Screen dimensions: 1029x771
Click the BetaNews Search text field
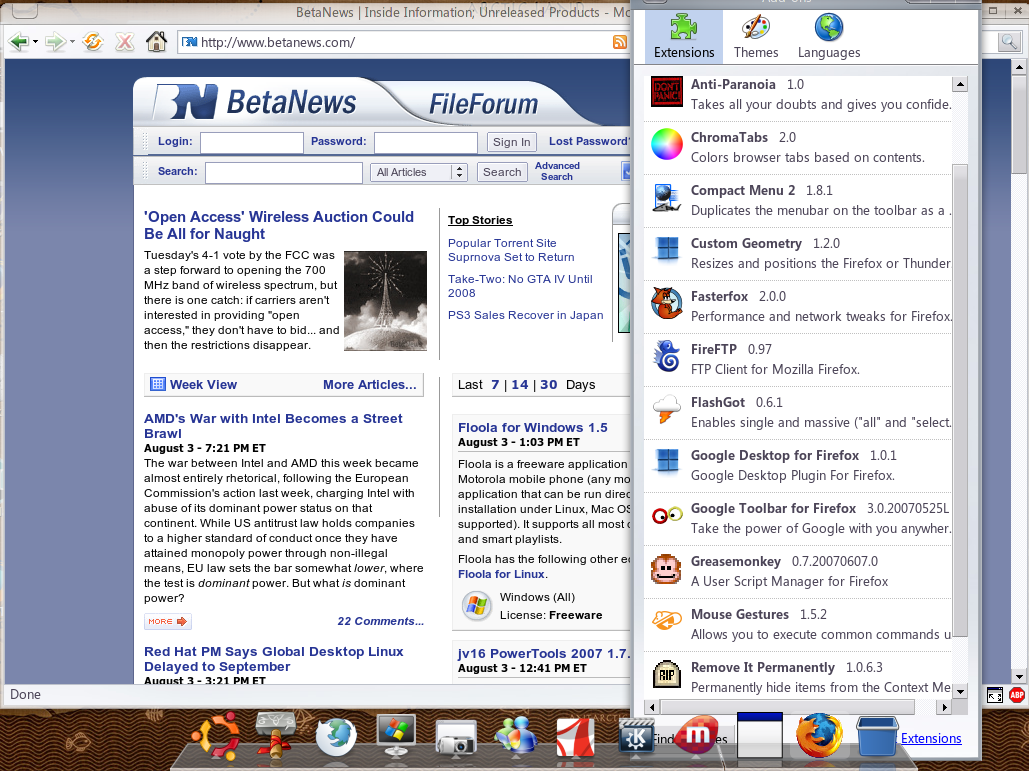pyautogui.click(x=284, y=173)
